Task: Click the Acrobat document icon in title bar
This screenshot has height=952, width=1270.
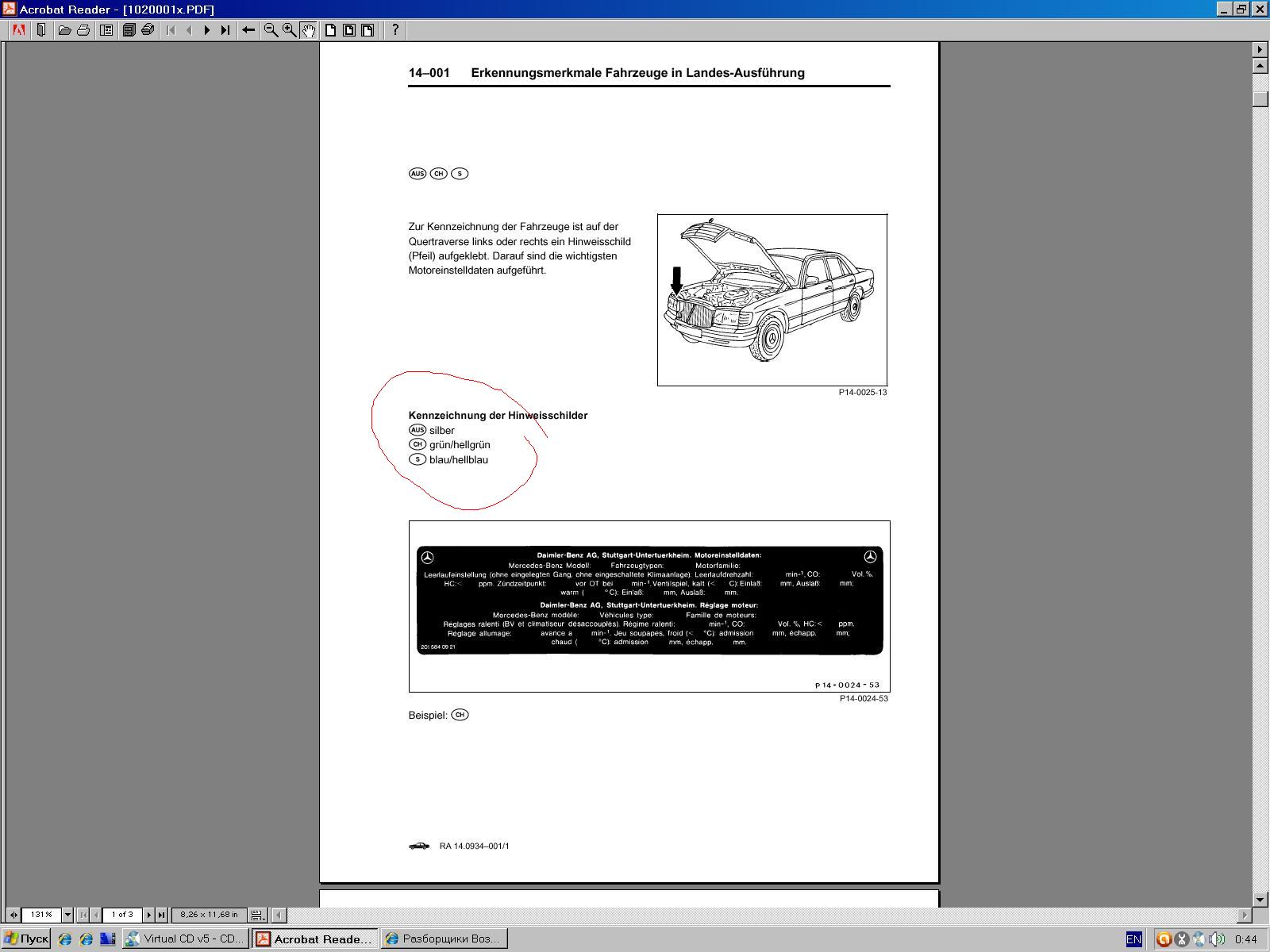Action: (9, 9)
